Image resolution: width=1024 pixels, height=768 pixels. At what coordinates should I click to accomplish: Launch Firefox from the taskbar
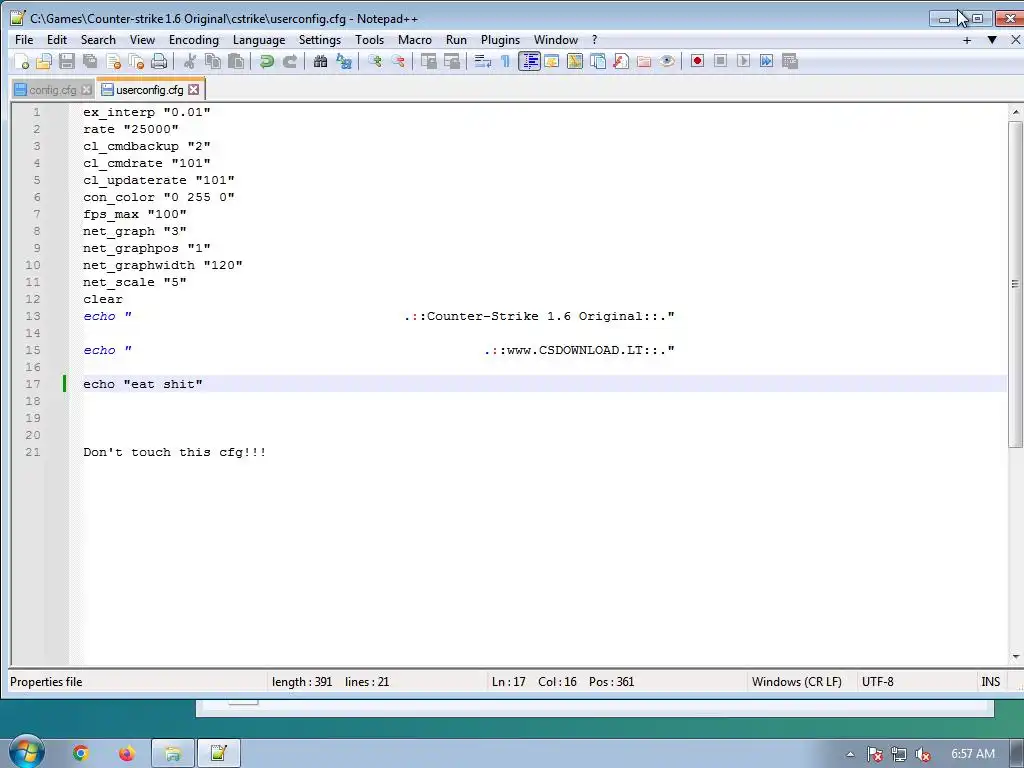click(x=127, y=754)
